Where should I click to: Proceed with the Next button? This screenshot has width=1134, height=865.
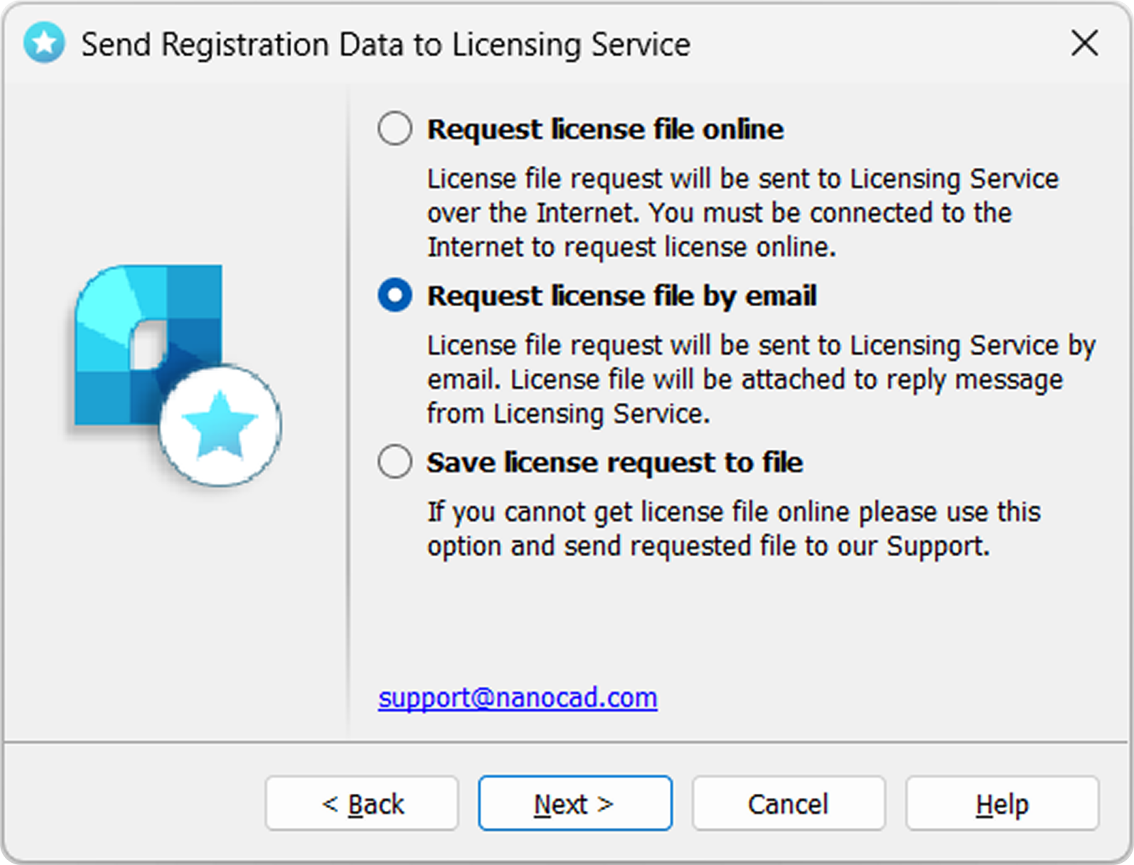(575, 804)
